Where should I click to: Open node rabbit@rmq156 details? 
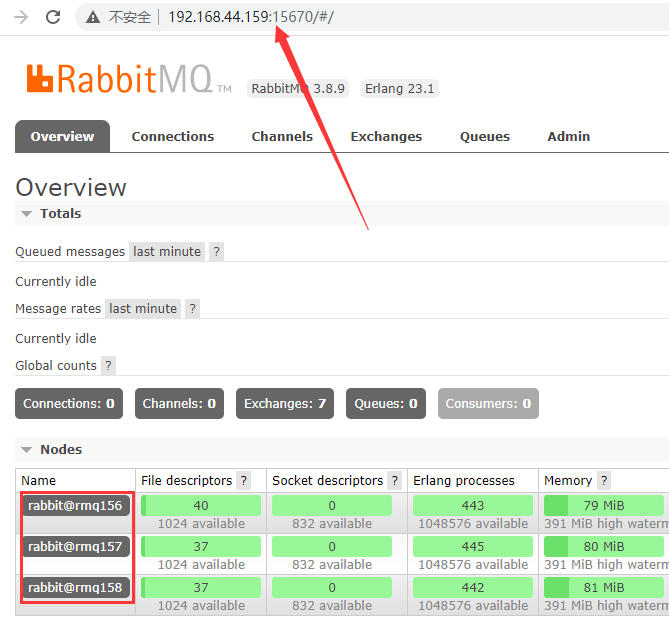(76, 506)
